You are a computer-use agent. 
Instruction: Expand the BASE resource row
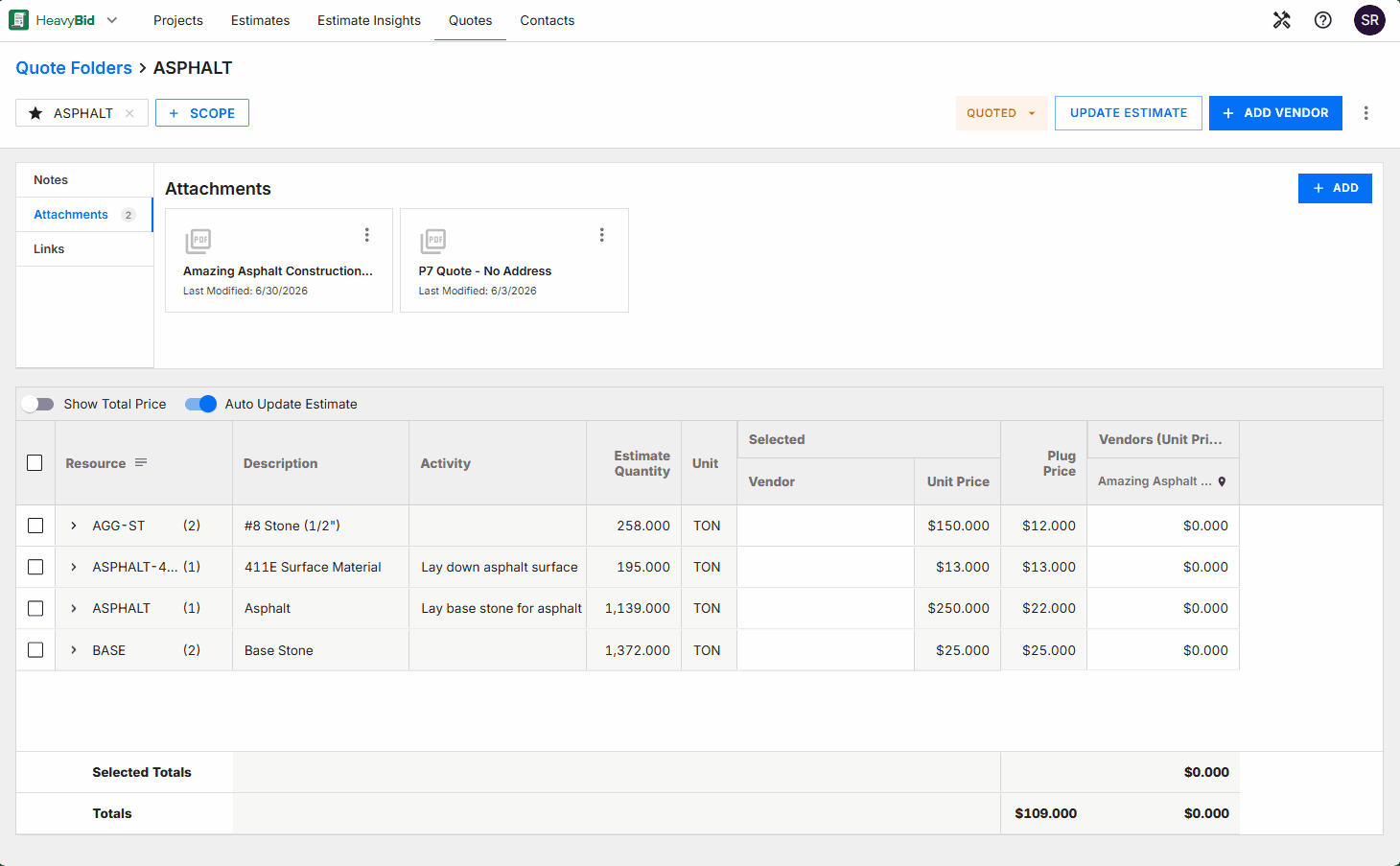(x=74, y=650)
